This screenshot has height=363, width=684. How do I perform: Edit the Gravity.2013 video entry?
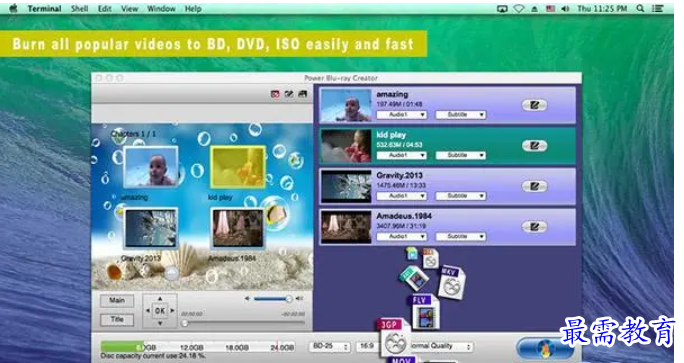(534, 186)
